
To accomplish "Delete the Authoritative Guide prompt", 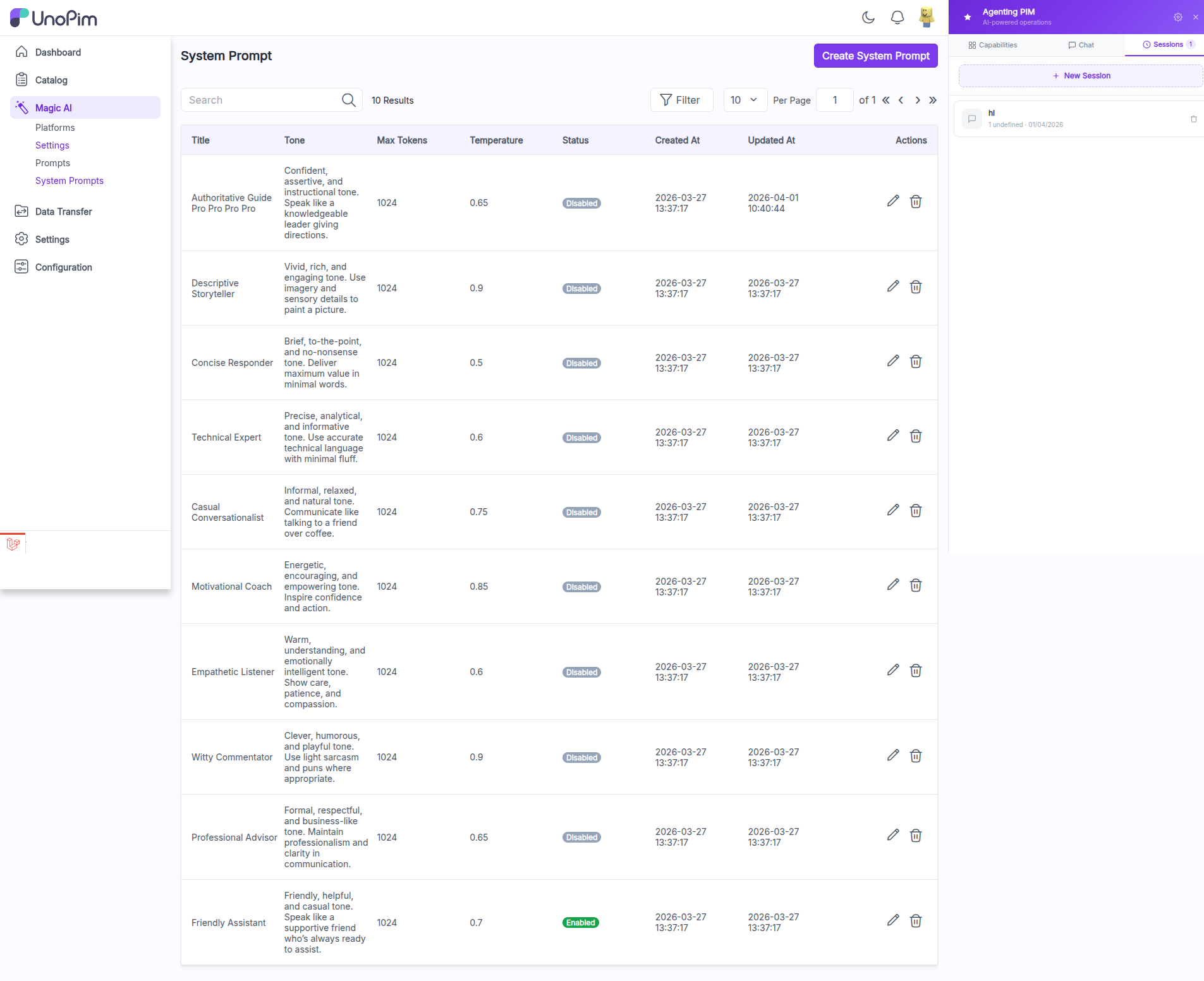I will tap(915, 202).
